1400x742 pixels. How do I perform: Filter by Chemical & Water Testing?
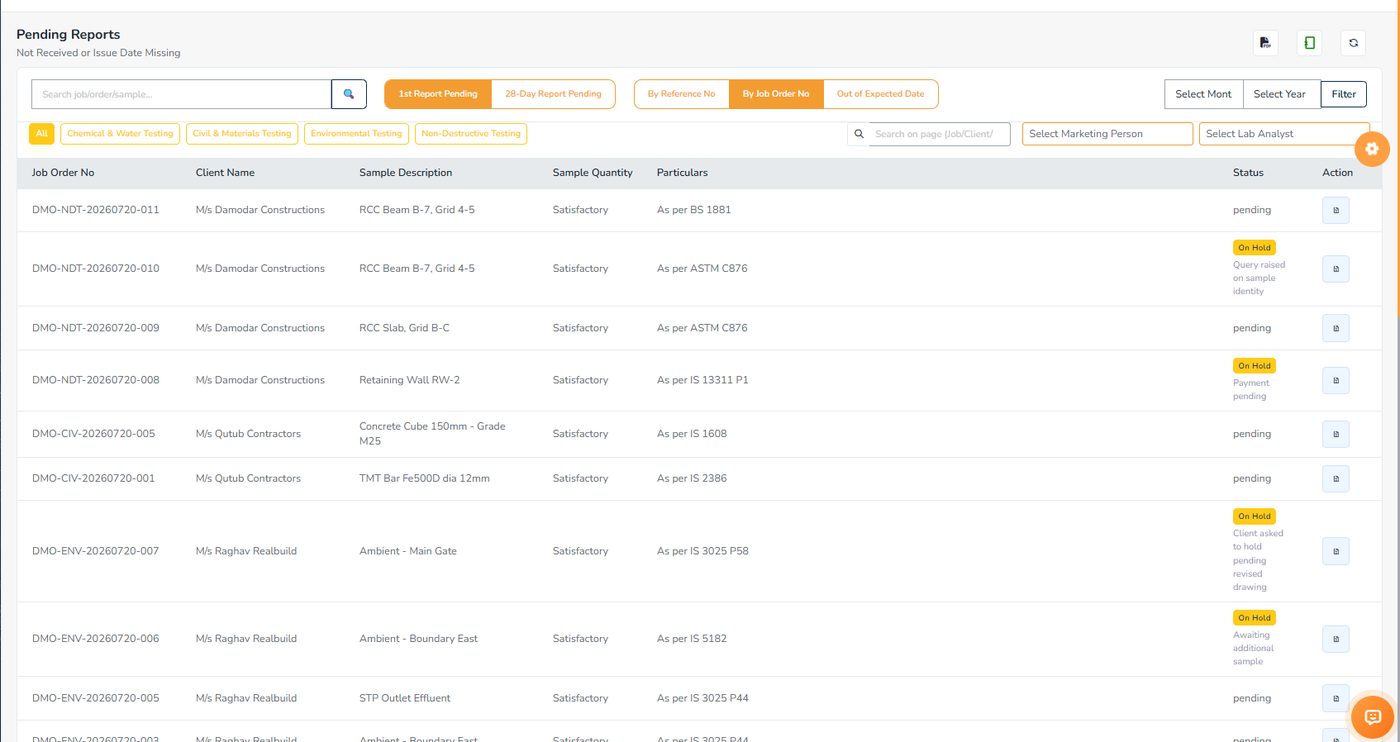point(120,133)
